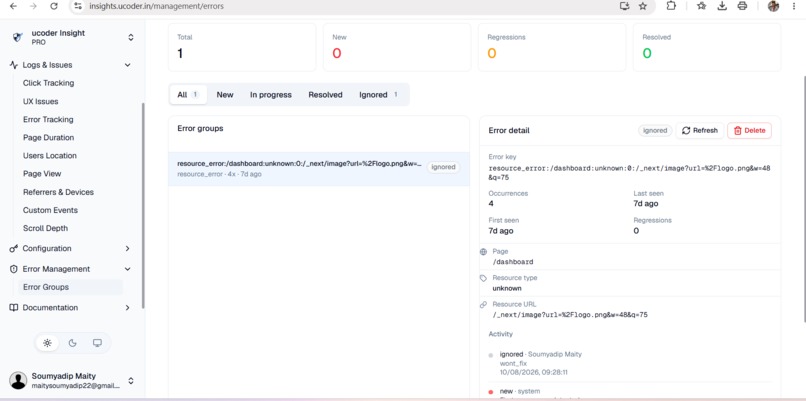Open Click Tracking in the sidebar
Screen dimensions: 806x401
coord(48,83)
